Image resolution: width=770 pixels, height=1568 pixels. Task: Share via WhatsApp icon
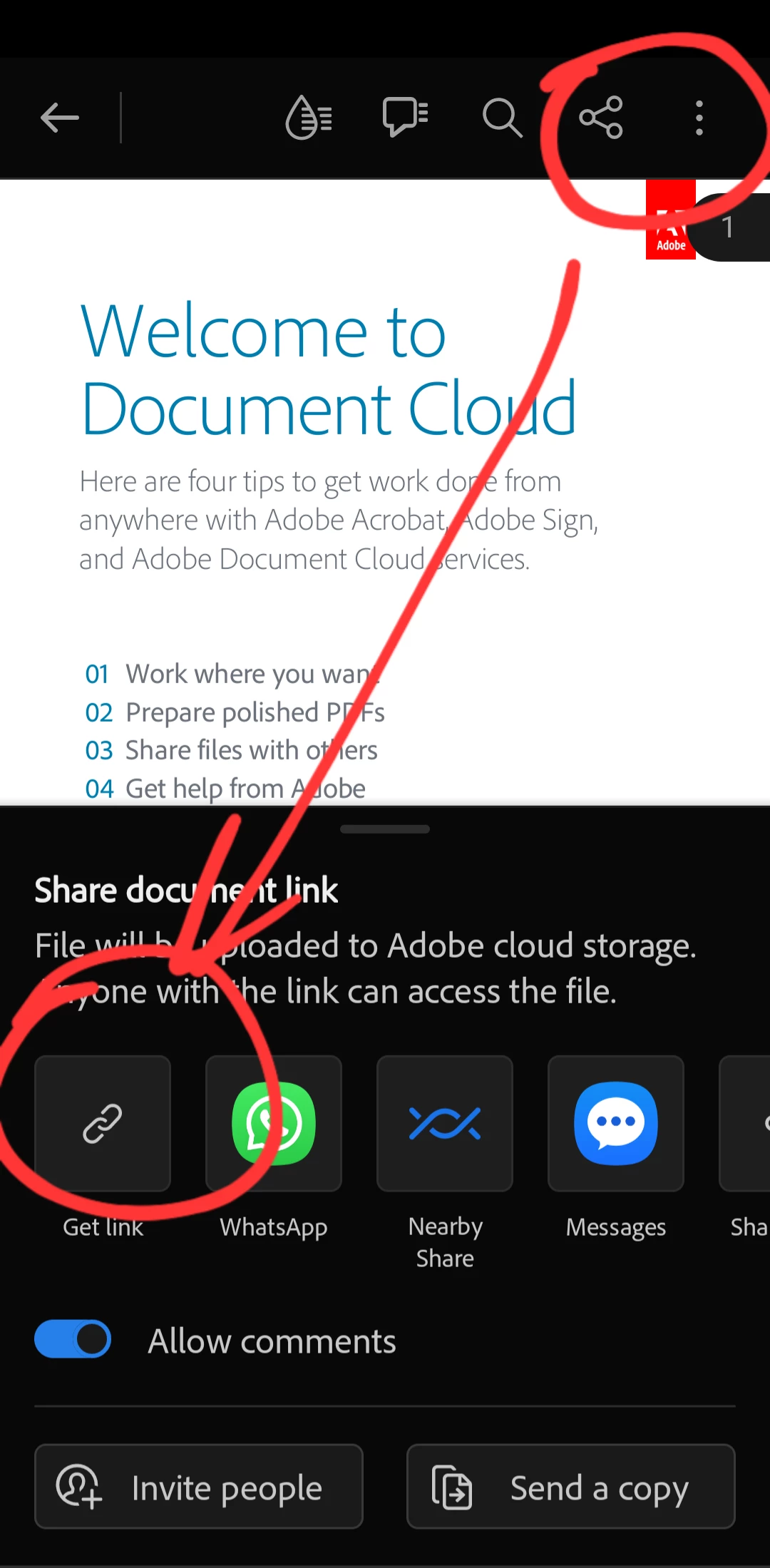[274, 1124]
